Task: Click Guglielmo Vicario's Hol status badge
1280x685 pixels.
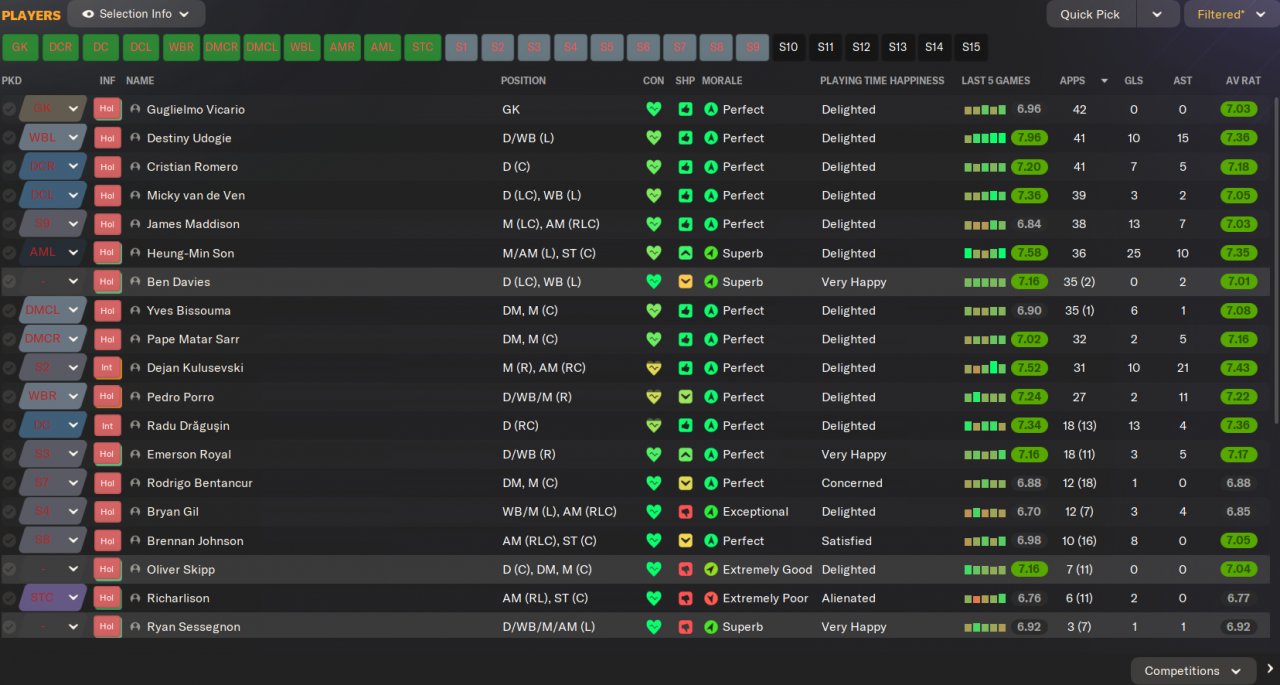Action: (107, 109)
